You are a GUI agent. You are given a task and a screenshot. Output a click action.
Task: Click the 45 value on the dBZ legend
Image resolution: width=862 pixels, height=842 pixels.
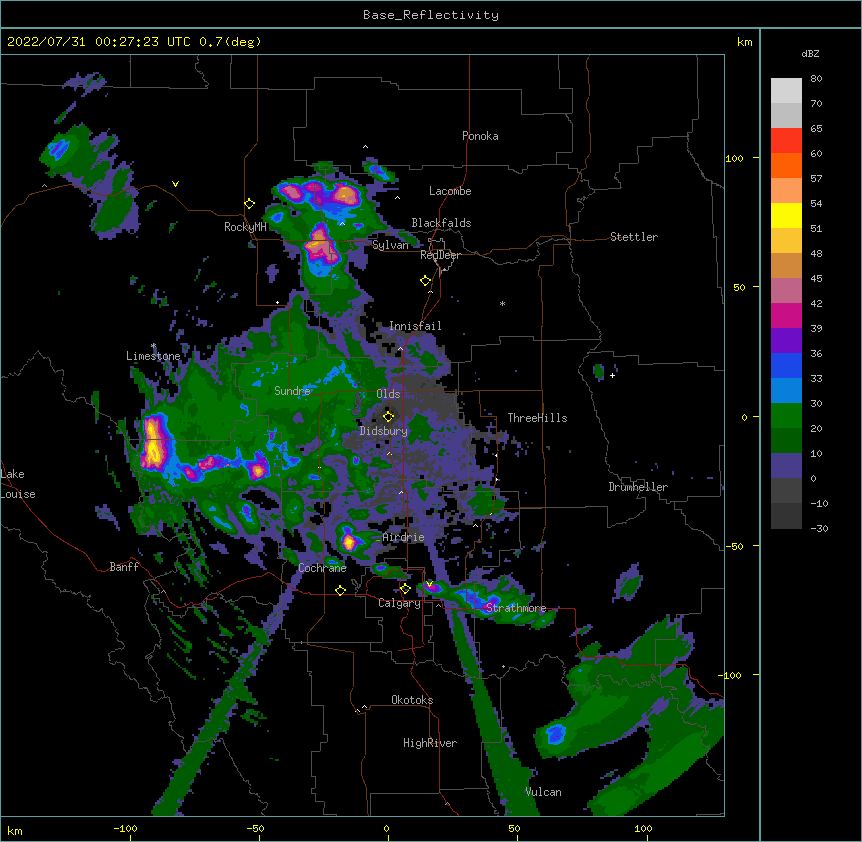pos(816,279)
